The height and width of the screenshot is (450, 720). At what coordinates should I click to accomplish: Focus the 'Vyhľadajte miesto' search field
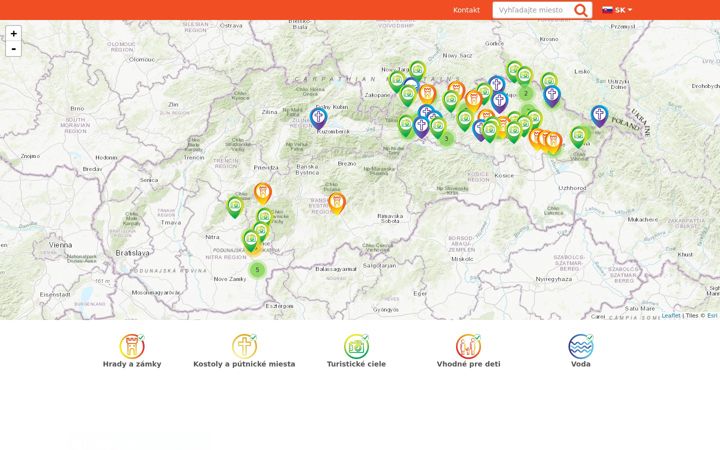533,10
